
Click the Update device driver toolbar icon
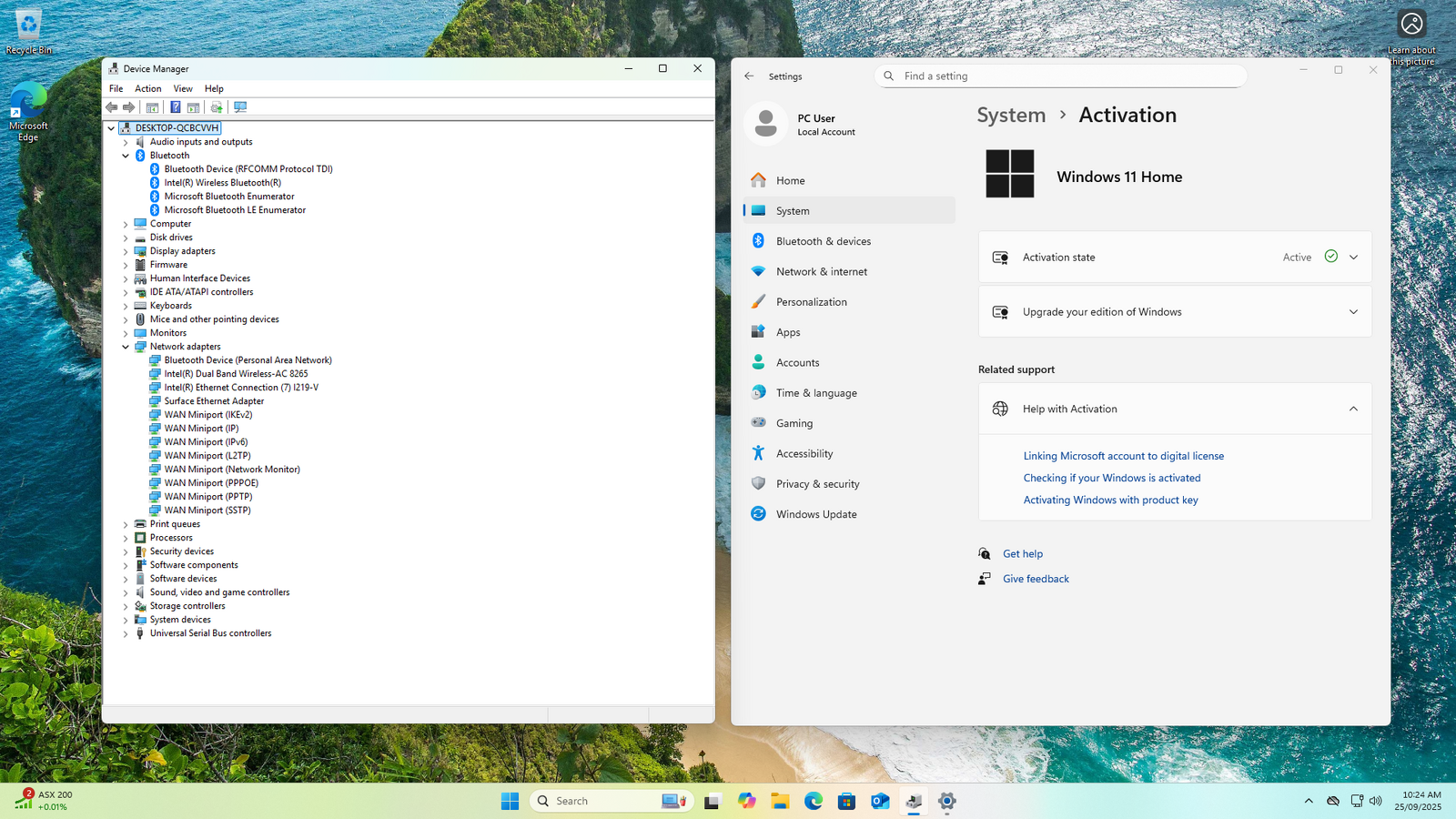click(217, 107)
